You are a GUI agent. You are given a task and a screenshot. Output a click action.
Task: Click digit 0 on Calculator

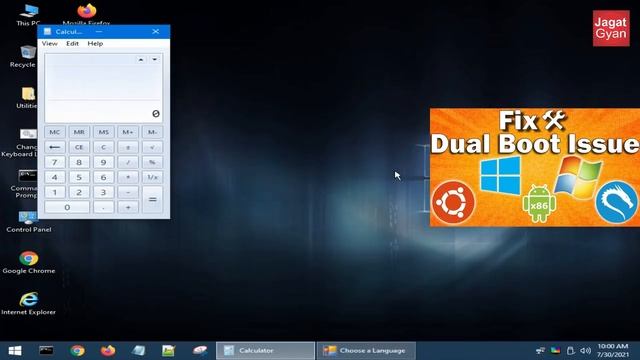pos(67,207)
